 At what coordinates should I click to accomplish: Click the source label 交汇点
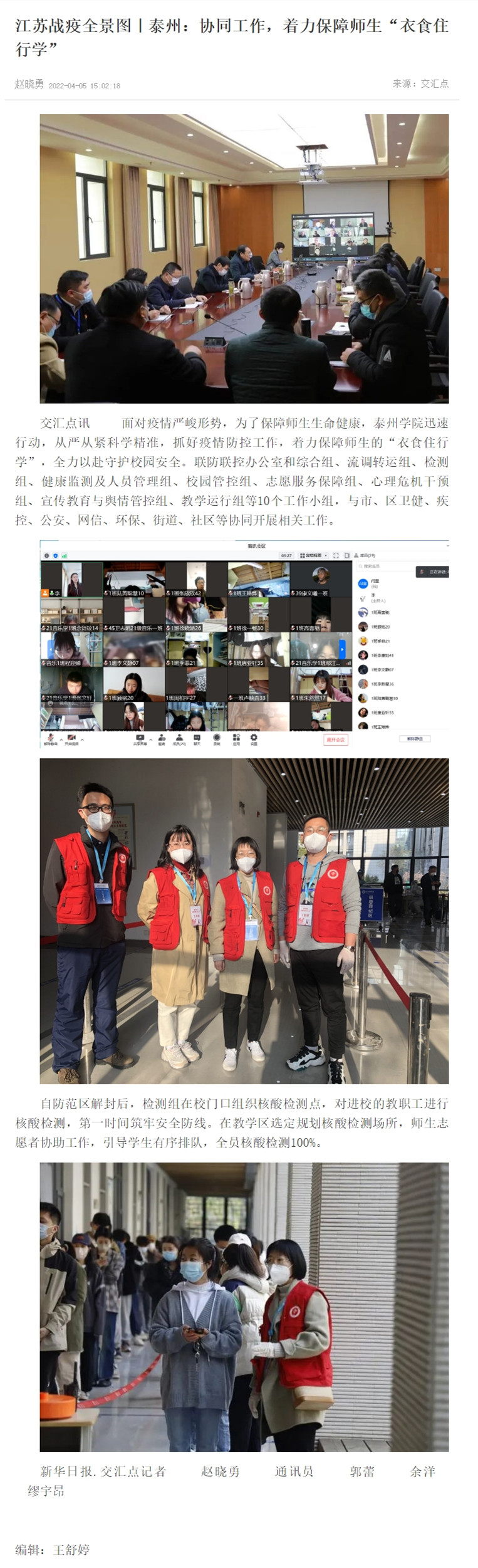point(434,83)
